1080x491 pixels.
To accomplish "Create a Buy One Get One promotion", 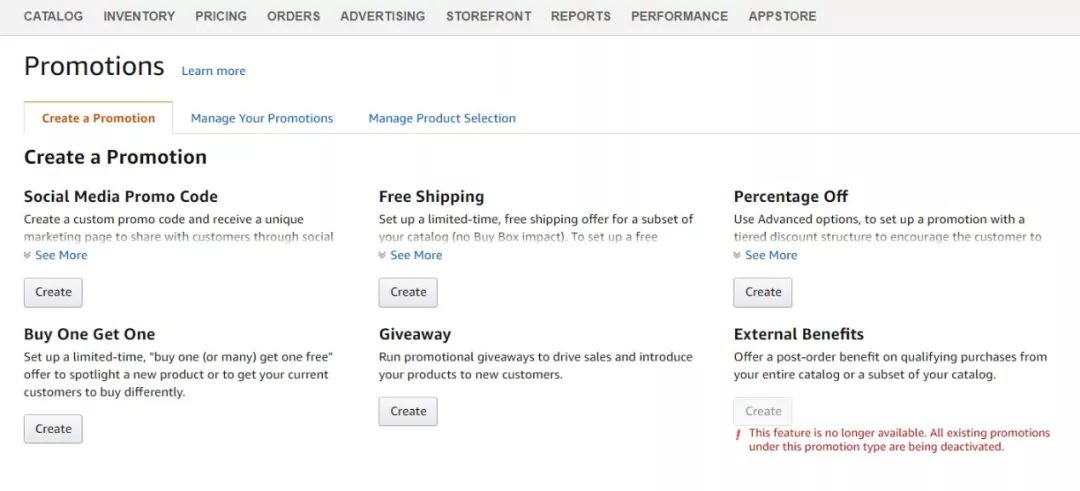I will [x=53, y=429].
